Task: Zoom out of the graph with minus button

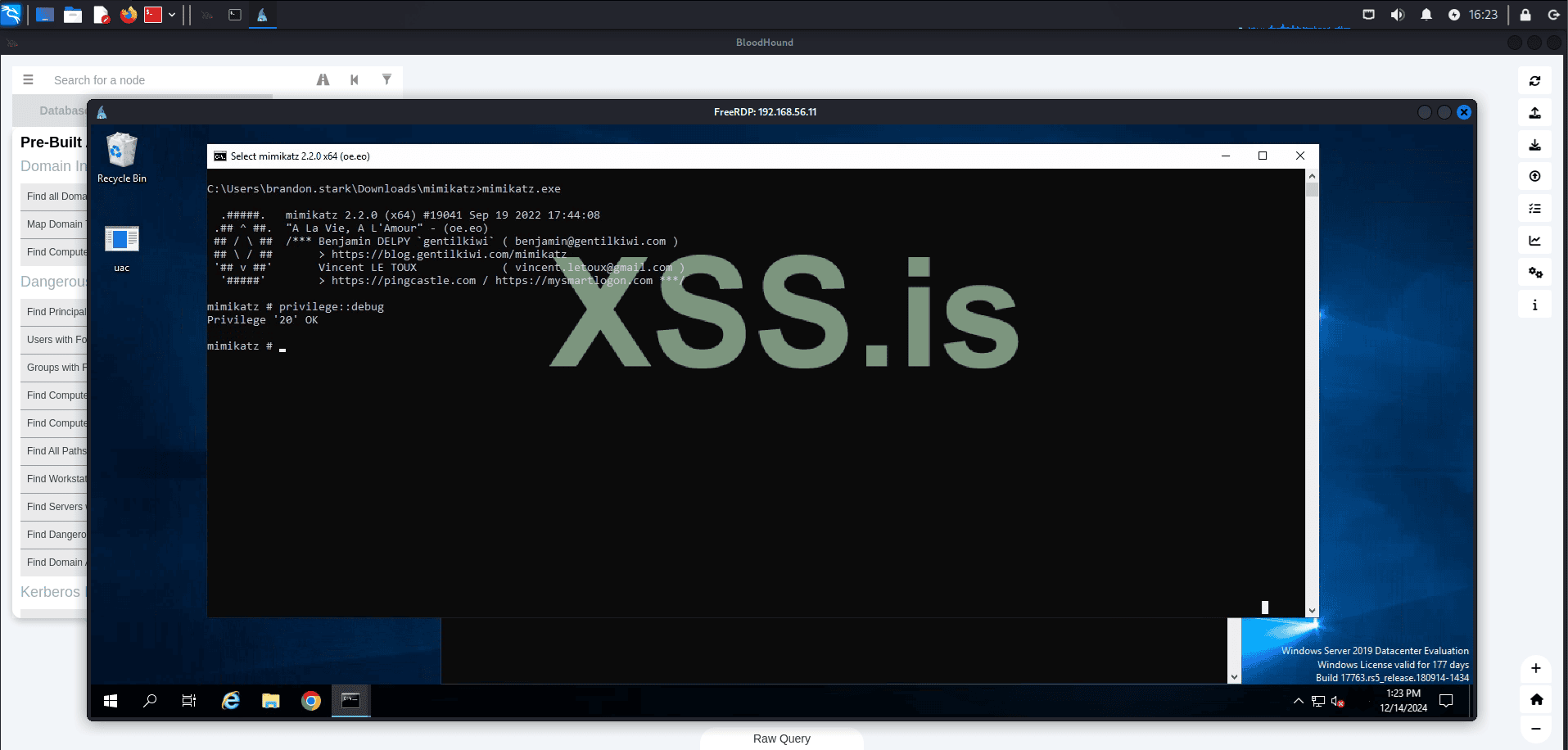Action: (x=1536, y=729)
